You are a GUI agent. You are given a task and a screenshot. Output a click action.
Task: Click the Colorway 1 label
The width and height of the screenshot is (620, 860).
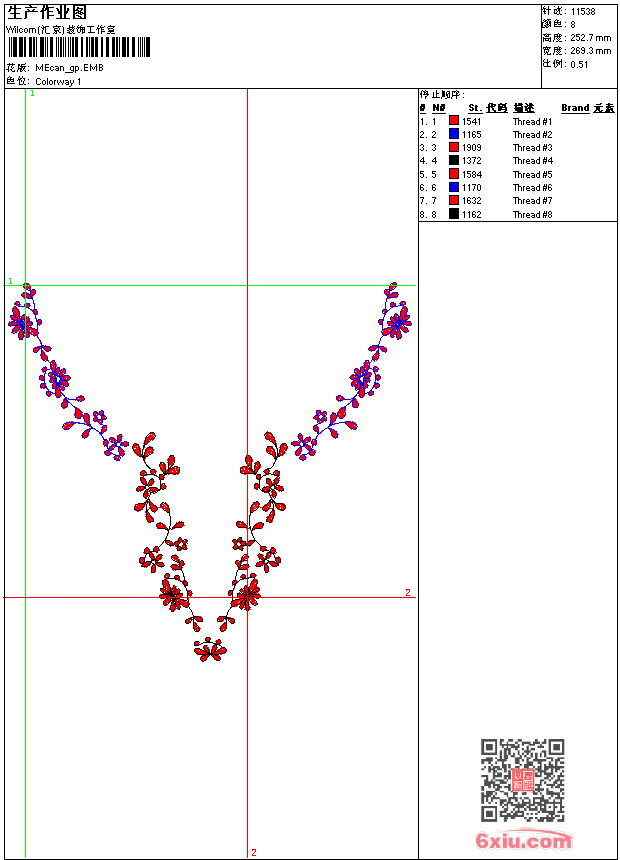(58, 81)
